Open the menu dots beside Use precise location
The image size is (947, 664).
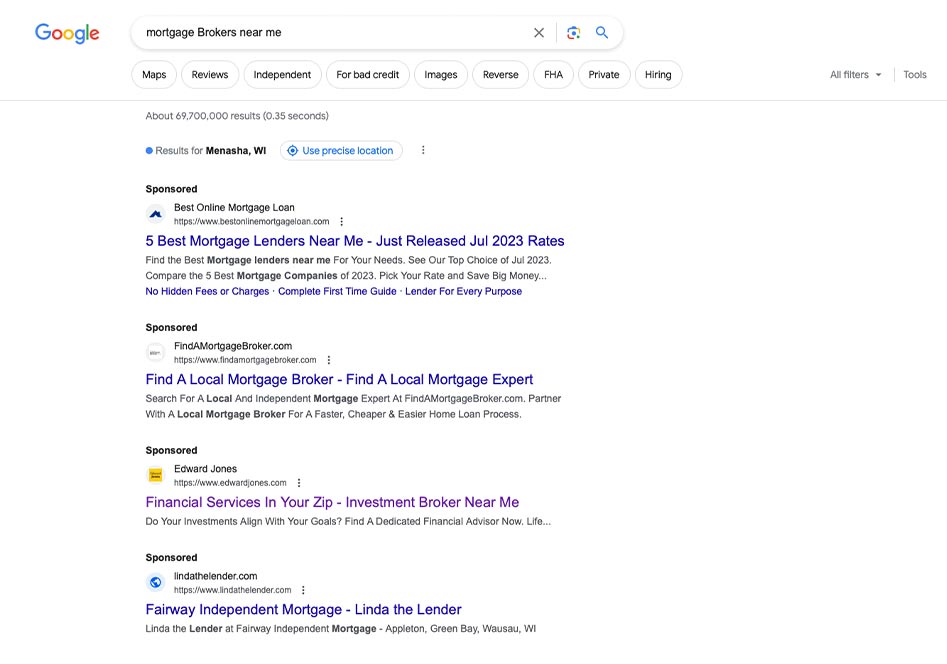point(423,150)
